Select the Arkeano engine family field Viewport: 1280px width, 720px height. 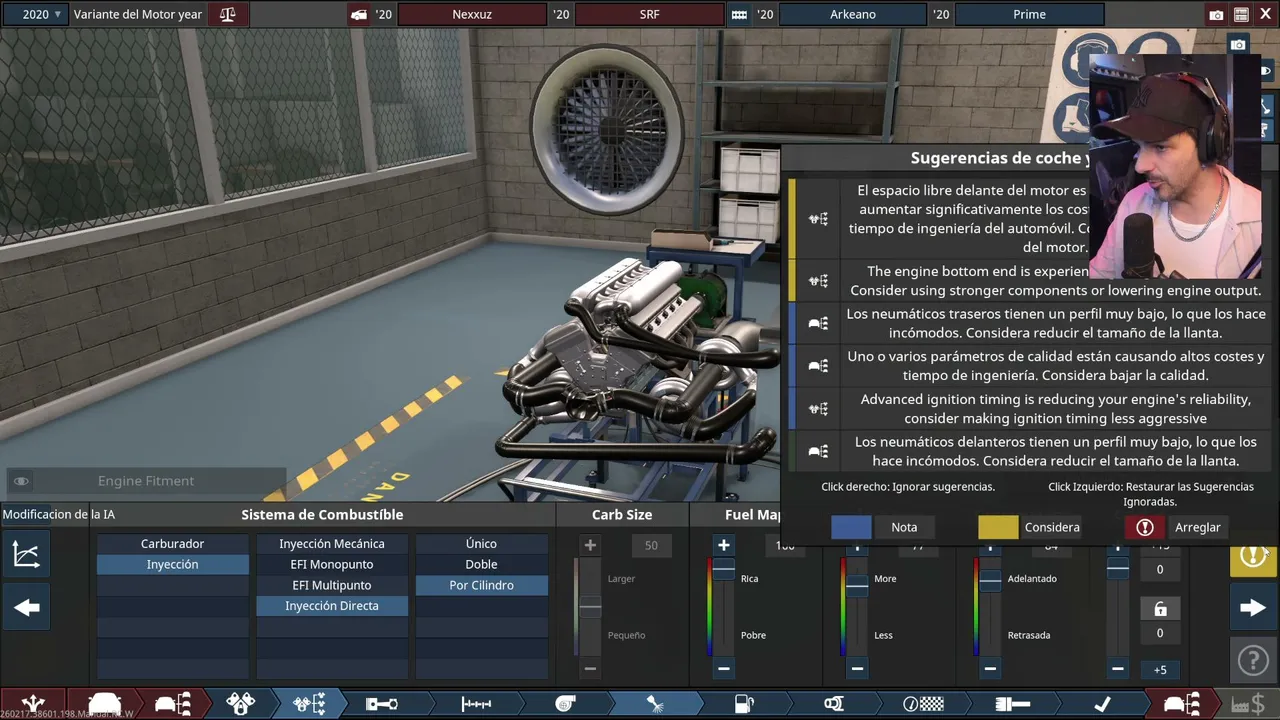pos(852,14)
